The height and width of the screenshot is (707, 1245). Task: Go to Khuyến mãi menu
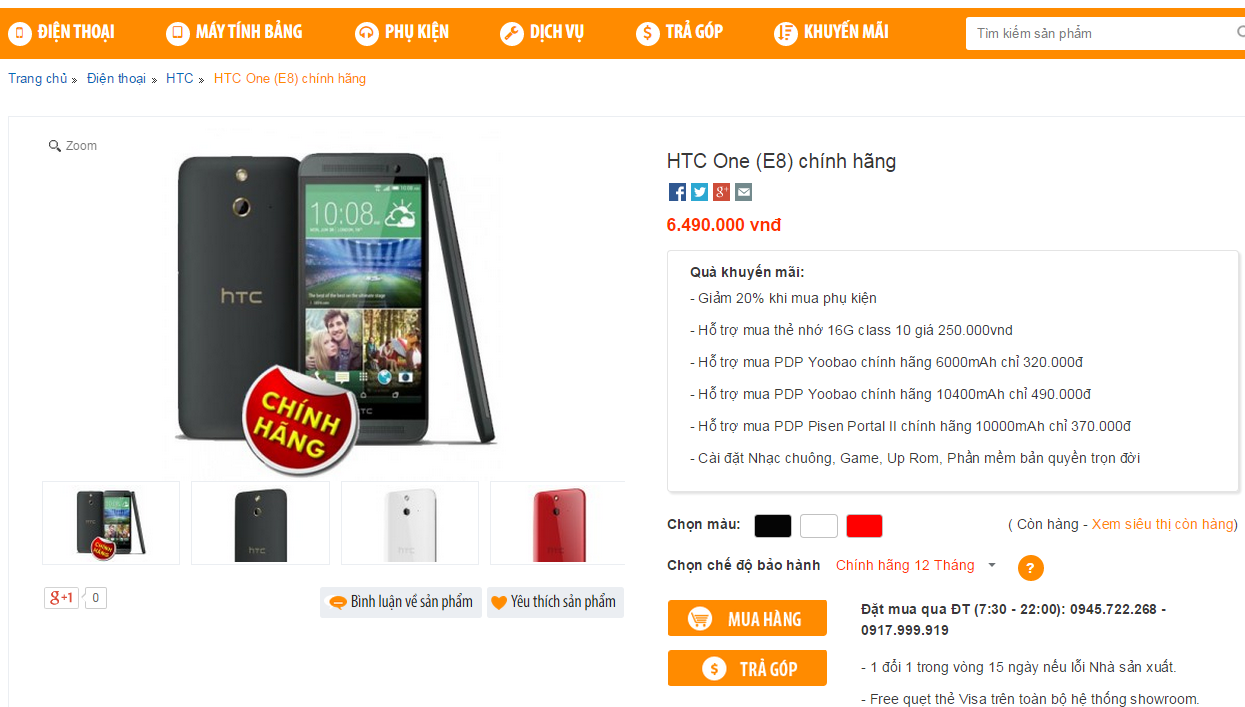(831, 32)
